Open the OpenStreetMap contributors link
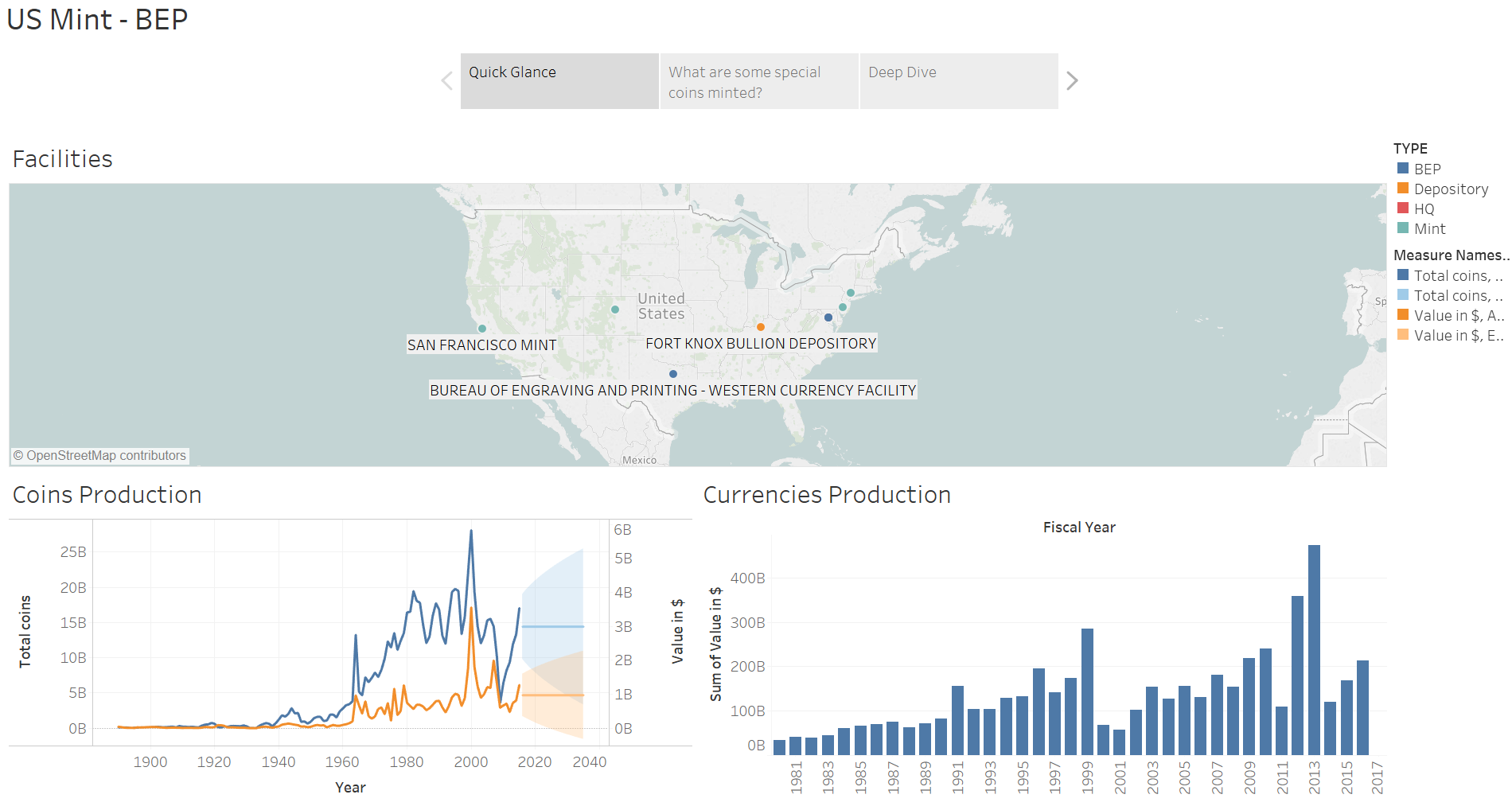This screenshot has height=810, width=1512. (x=99, y=456)
